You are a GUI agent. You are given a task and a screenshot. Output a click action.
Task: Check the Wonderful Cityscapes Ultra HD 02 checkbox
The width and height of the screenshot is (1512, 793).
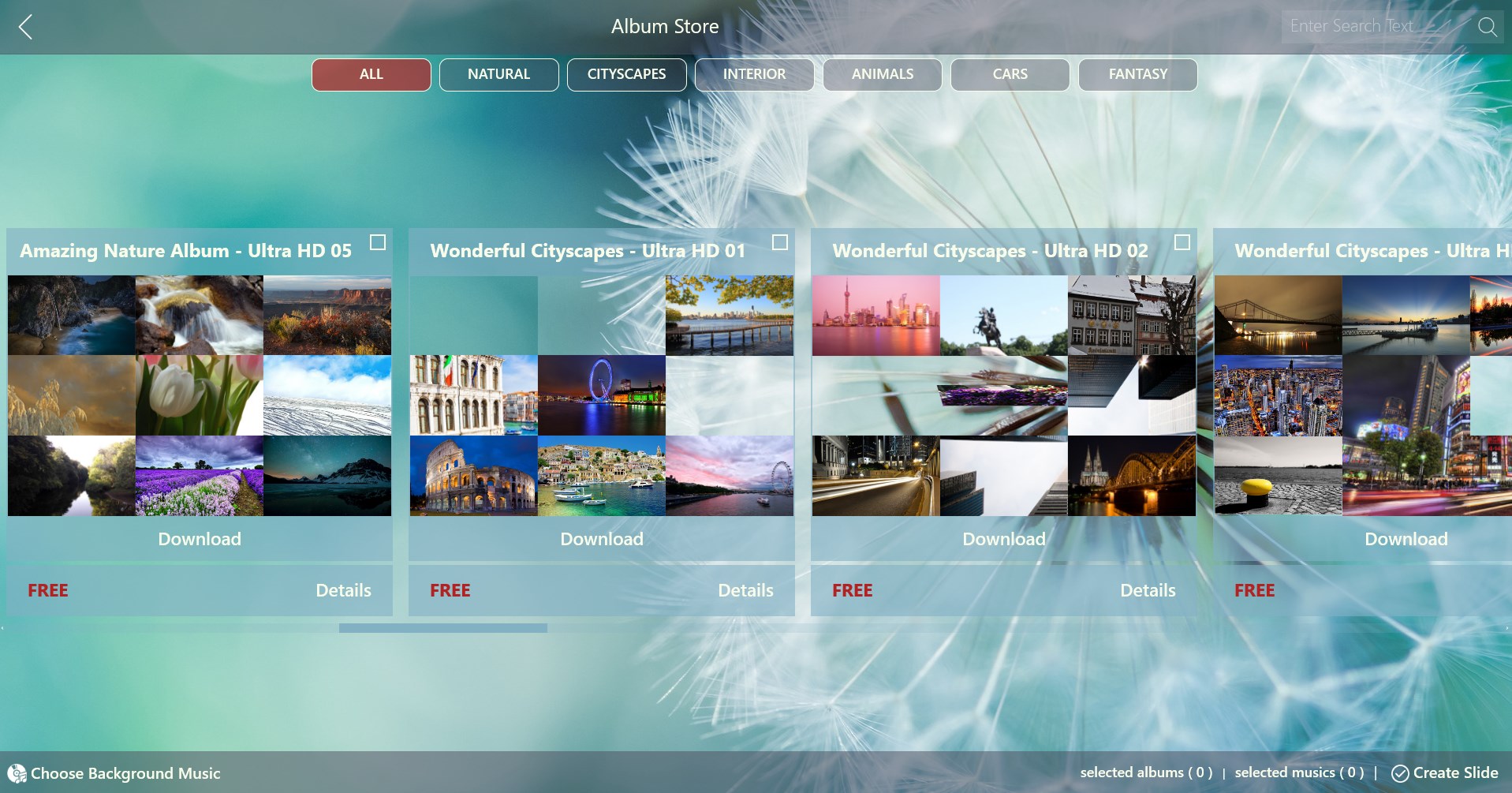[x=1182, y=242]
